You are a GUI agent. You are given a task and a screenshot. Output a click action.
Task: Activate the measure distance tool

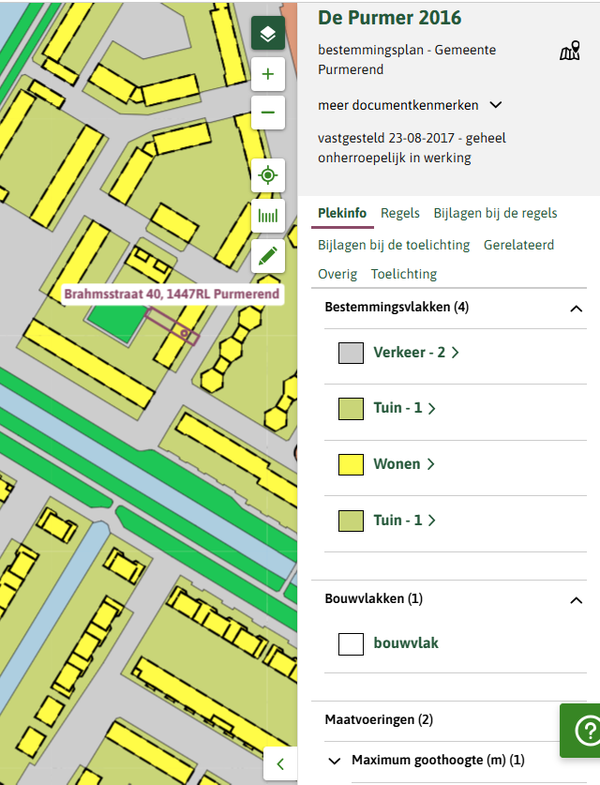[267, 215]
